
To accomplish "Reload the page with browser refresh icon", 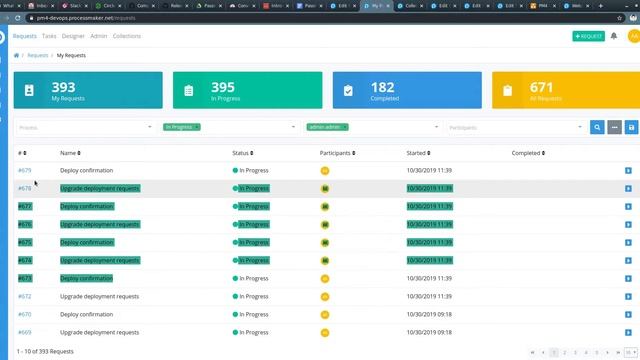I will [18, 18].
